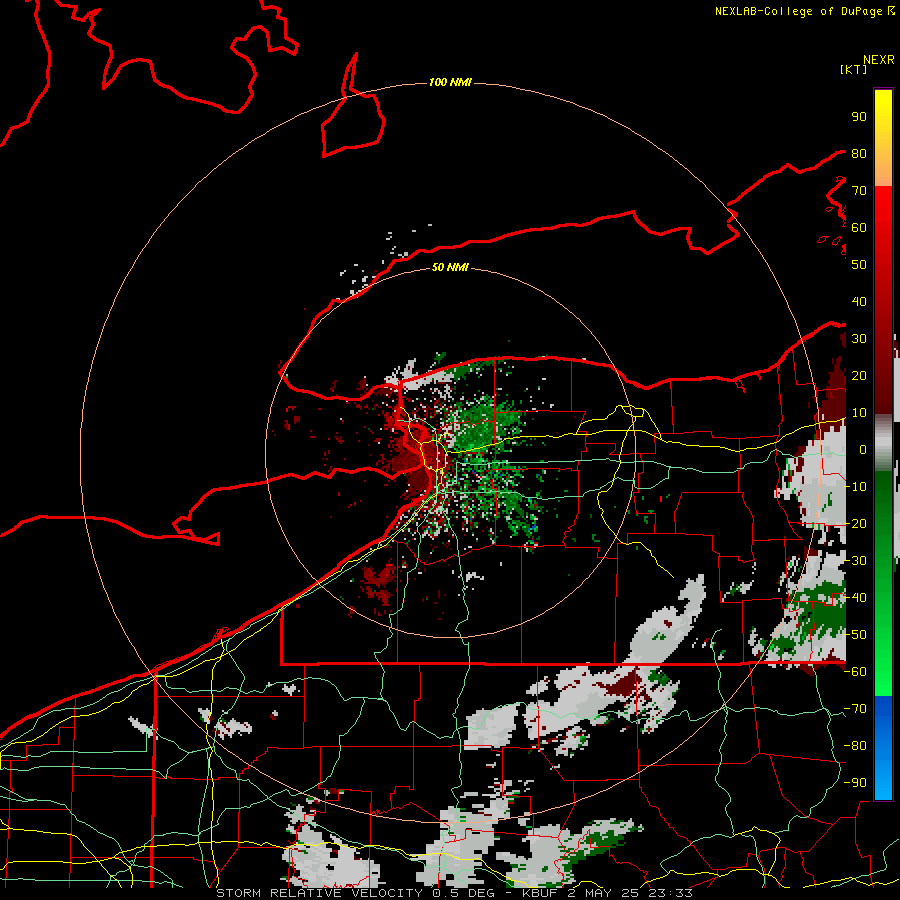Pick the bright red colorbar segment
The height and width of the screenshot is (900, 900).
(x=883, y=230)
